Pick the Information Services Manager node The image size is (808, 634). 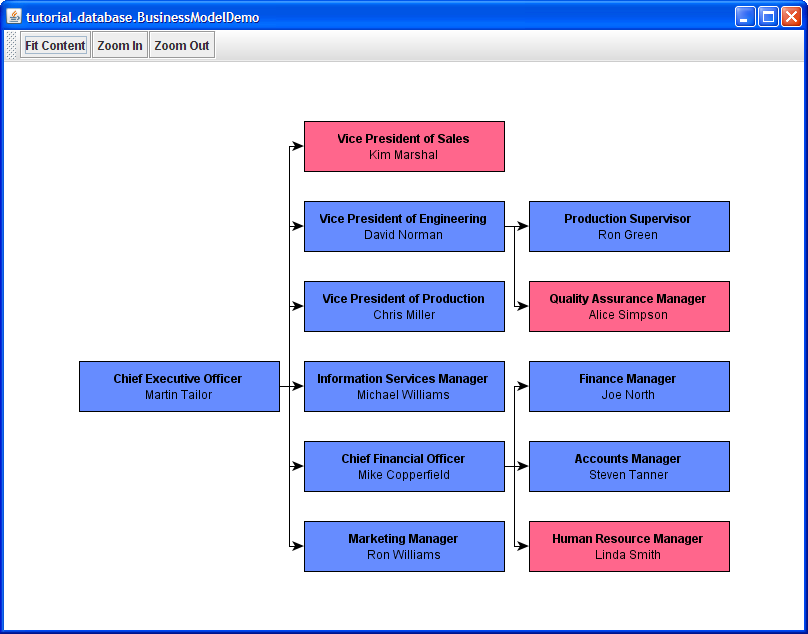point(404,386)
